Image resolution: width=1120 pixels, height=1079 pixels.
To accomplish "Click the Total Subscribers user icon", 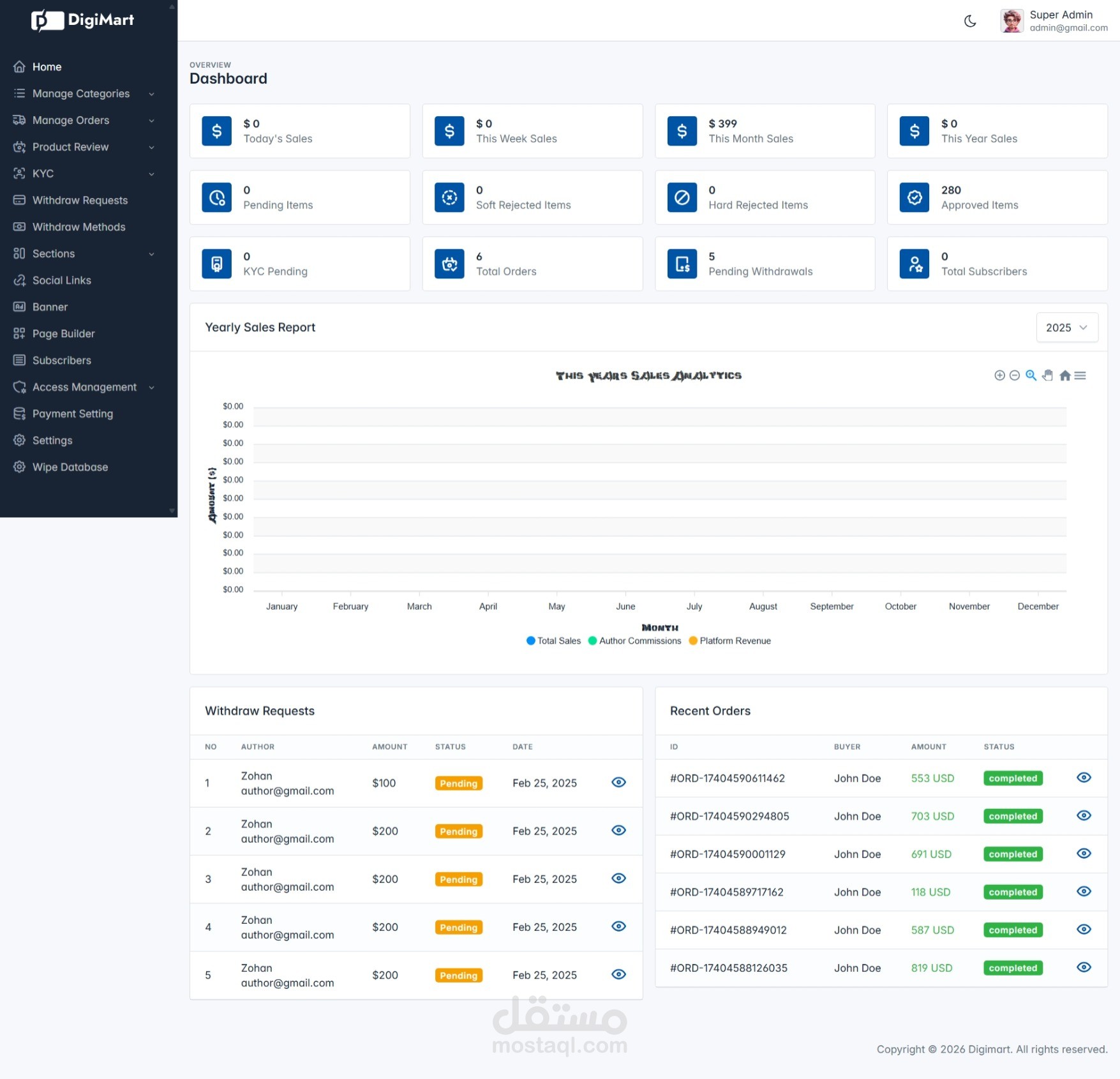I will tap(915, 264).
